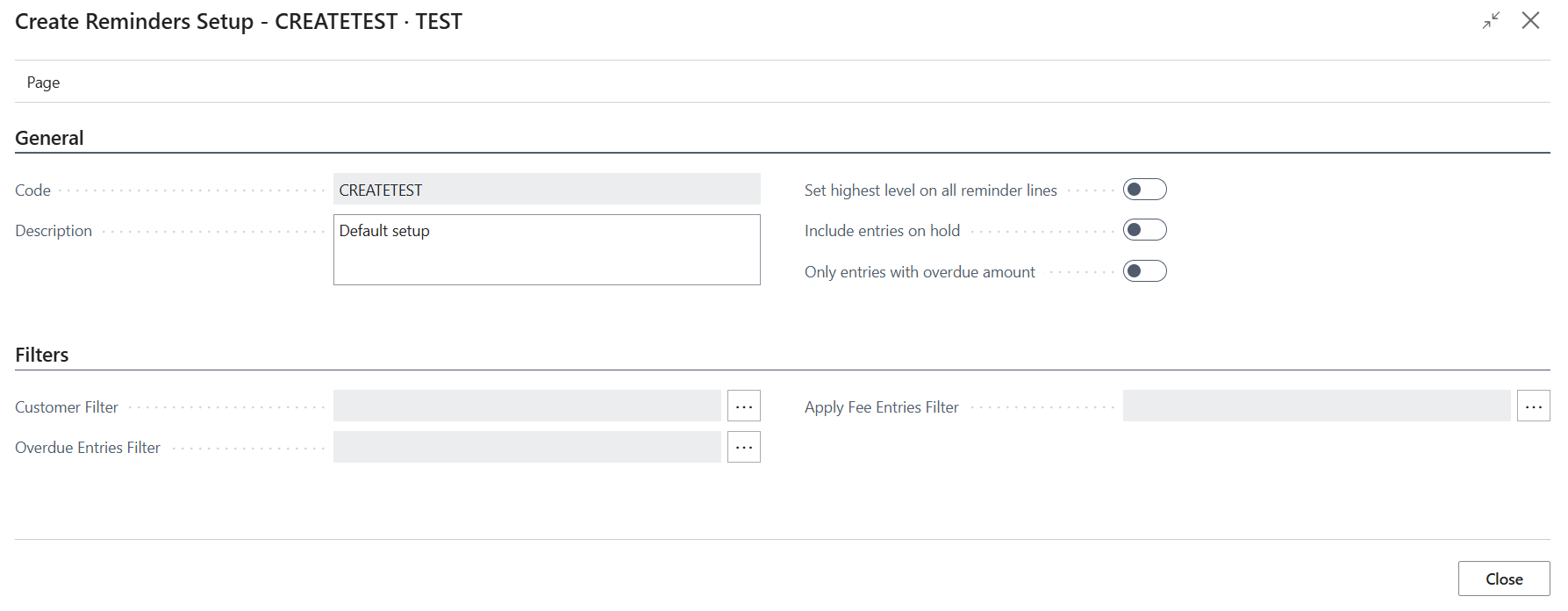This screenshot has width=1568, height=611.
Task: Close the dialog with the X icon
Action: coord(1530,20)
